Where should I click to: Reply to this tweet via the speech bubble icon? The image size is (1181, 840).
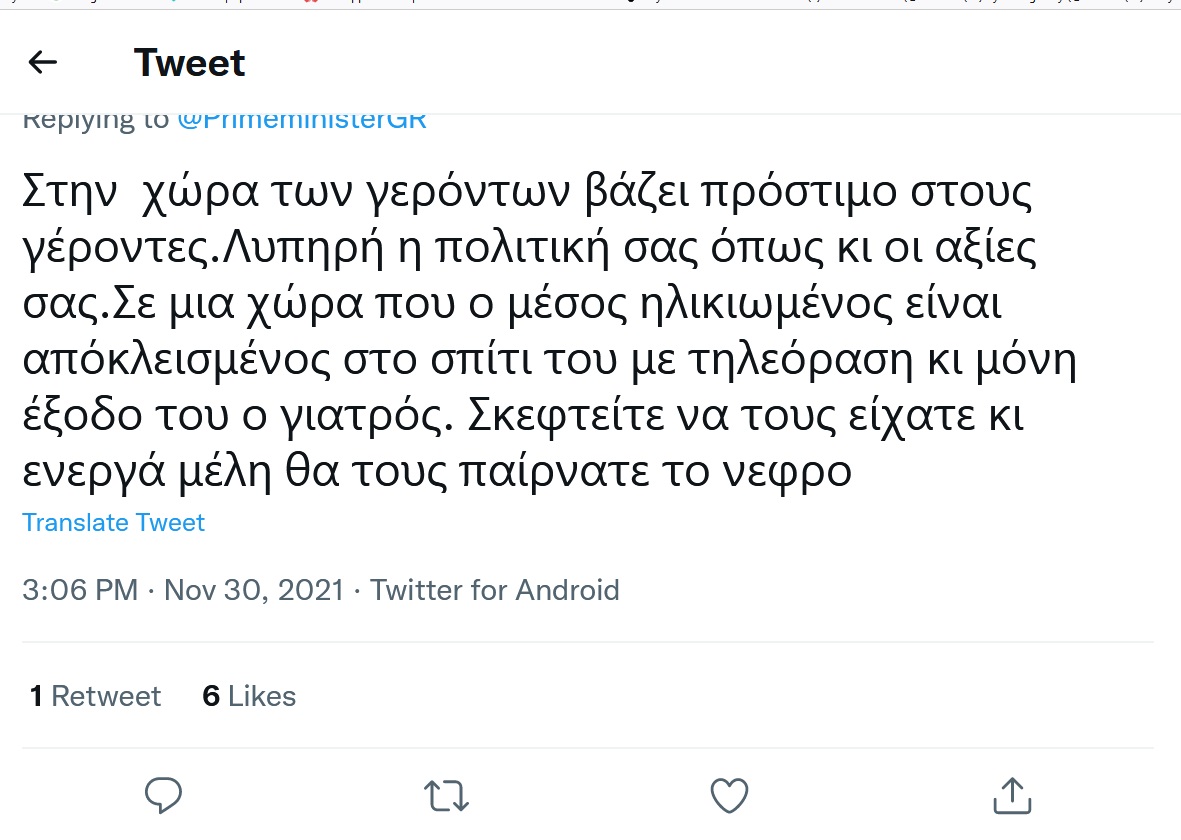coord(163,795)
